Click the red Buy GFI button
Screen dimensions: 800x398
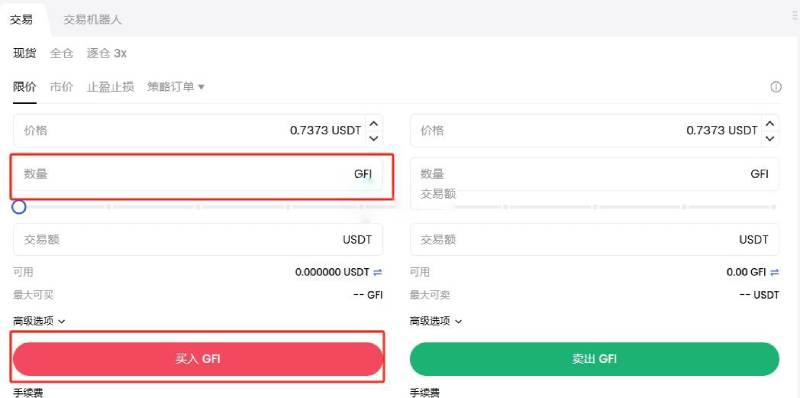point(198,359)
